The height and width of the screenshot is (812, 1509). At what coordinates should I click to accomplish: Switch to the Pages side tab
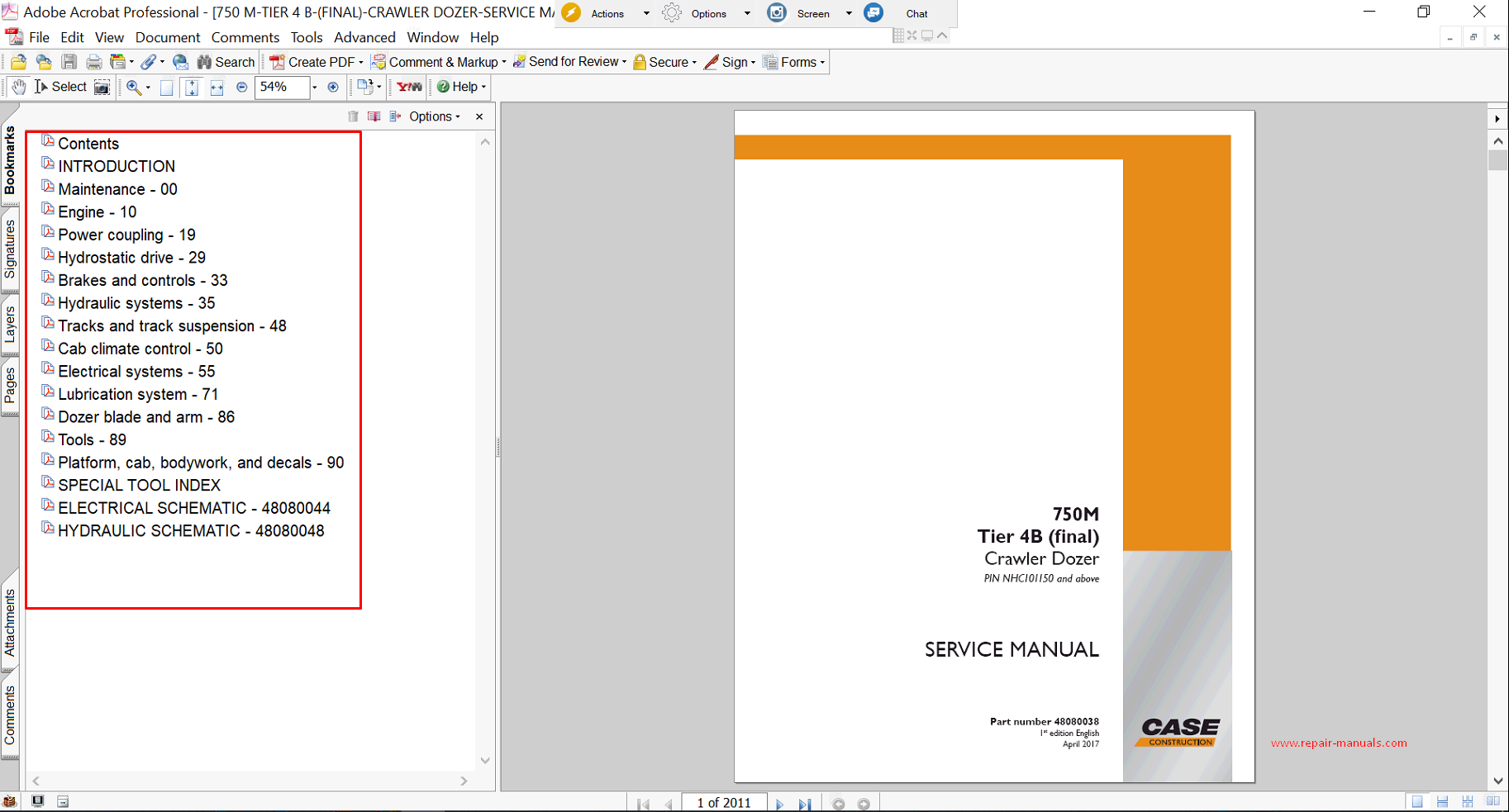10,385
